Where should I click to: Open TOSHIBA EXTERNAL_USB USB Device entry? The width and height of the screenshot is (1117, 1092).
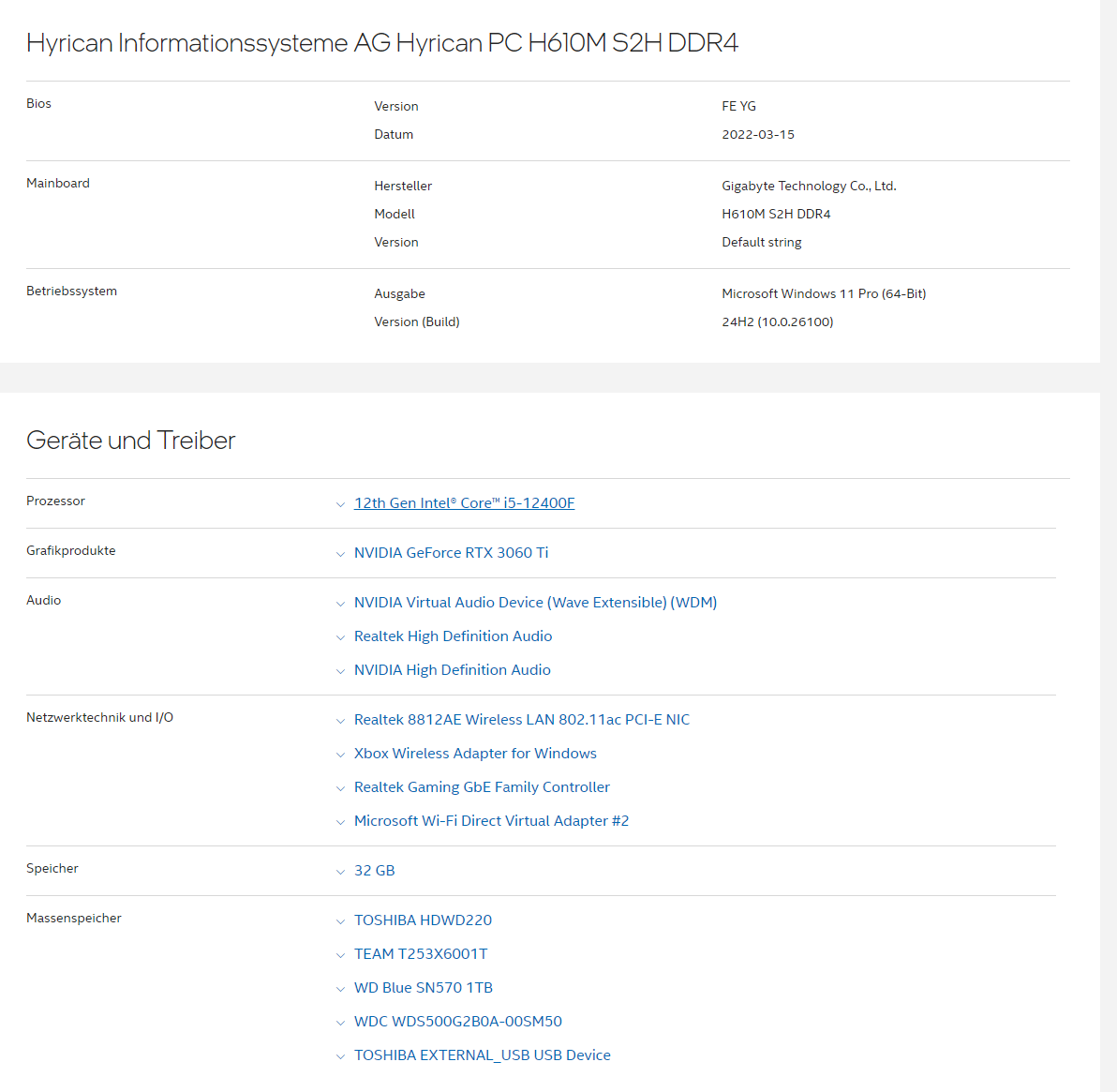pos(482,1055)
